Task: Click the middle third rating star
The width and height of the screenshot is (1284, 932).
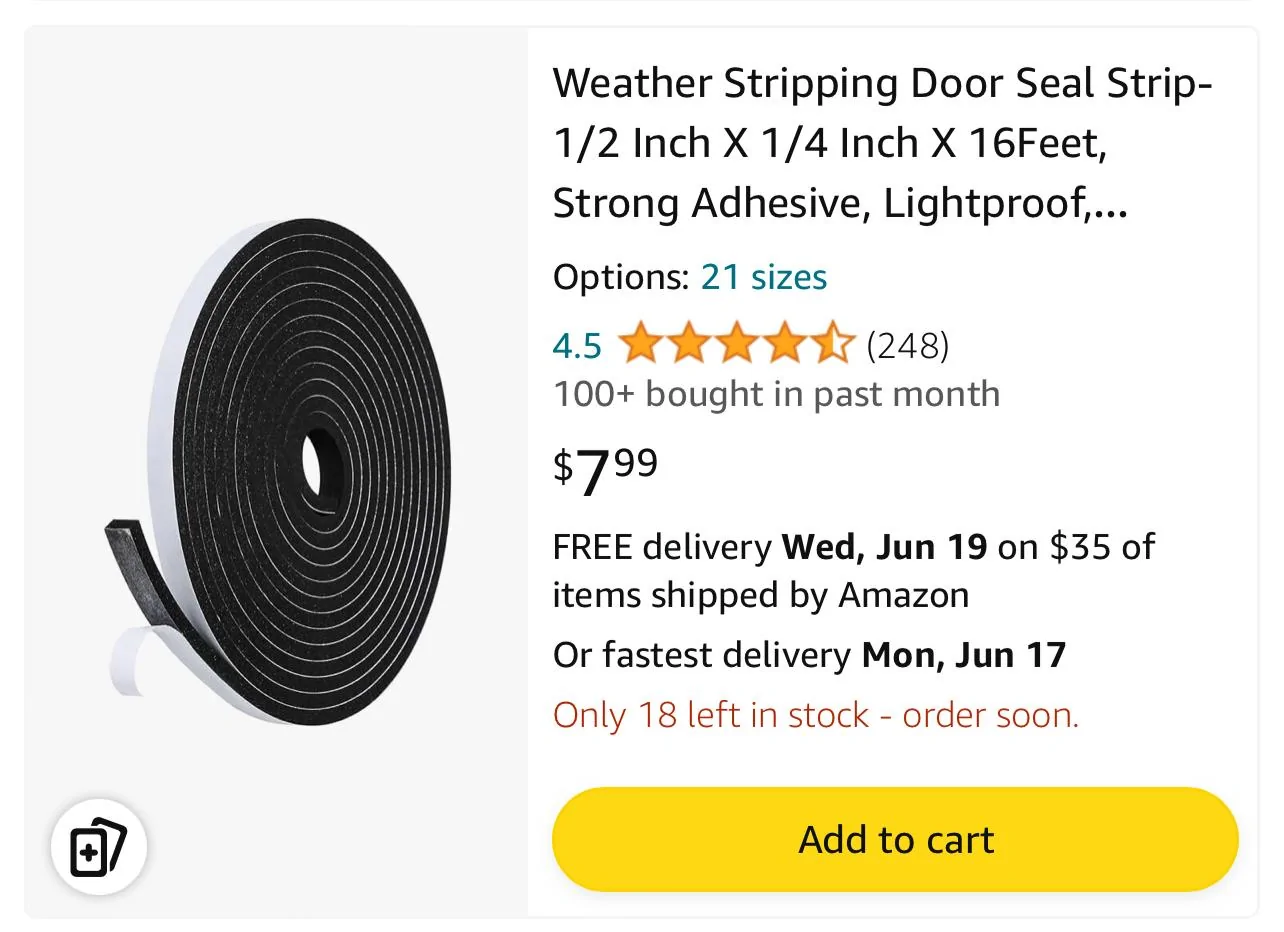Action: 736,345
